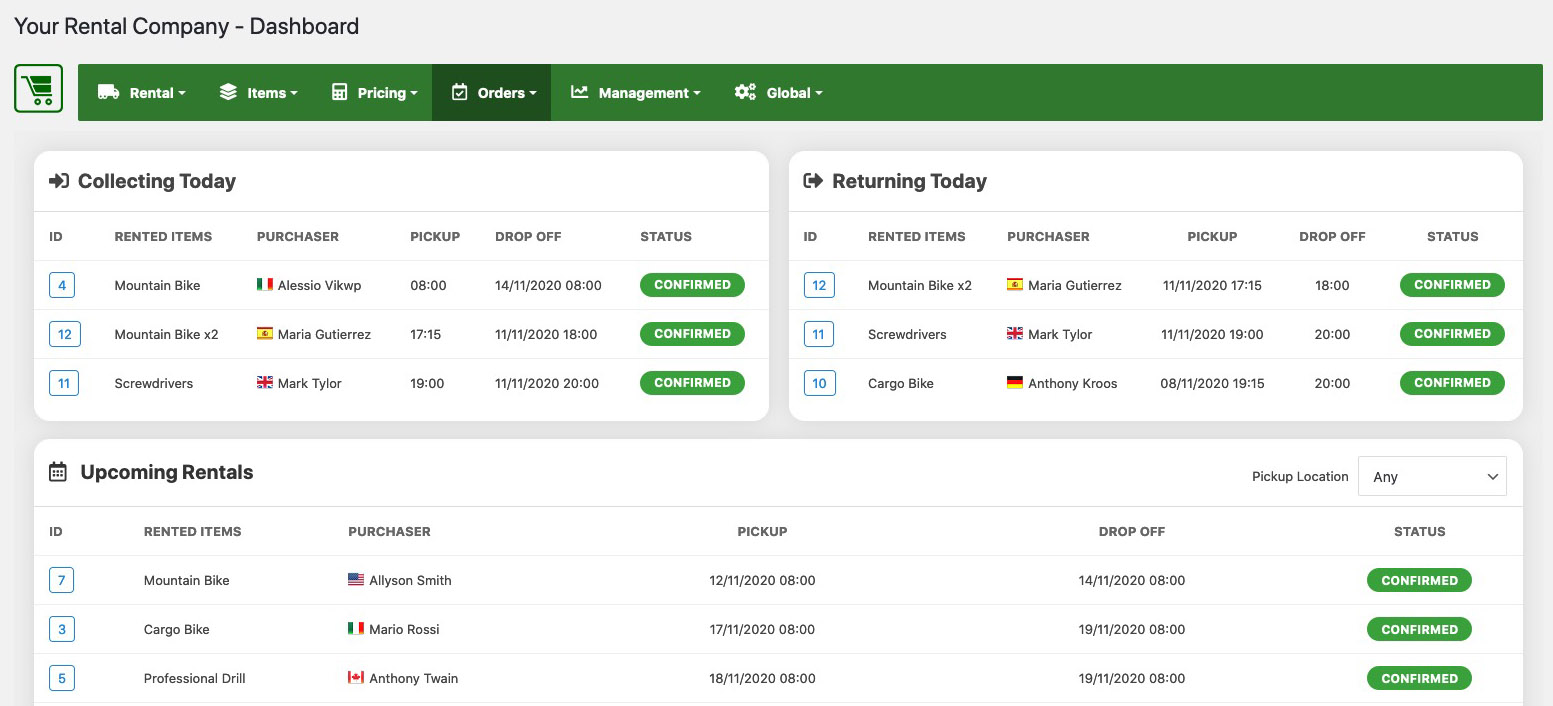Open order ID 10 in Returning Today

[x=819, y=383]
